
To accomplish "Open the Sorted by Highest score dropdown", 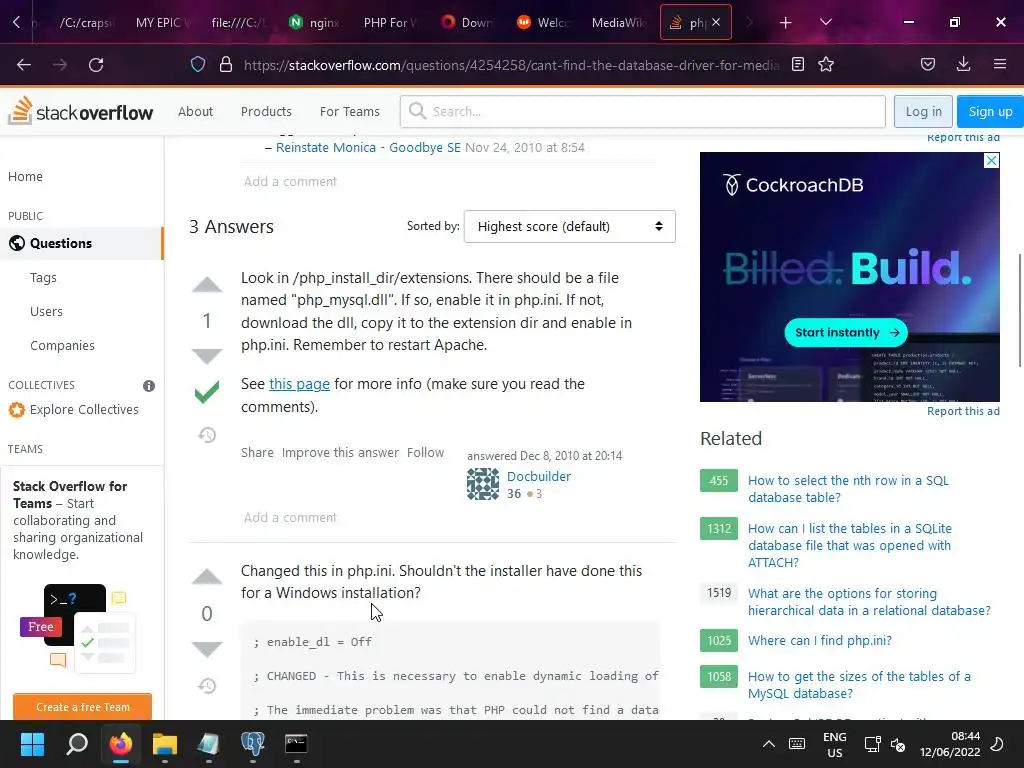I will (569, 227).
